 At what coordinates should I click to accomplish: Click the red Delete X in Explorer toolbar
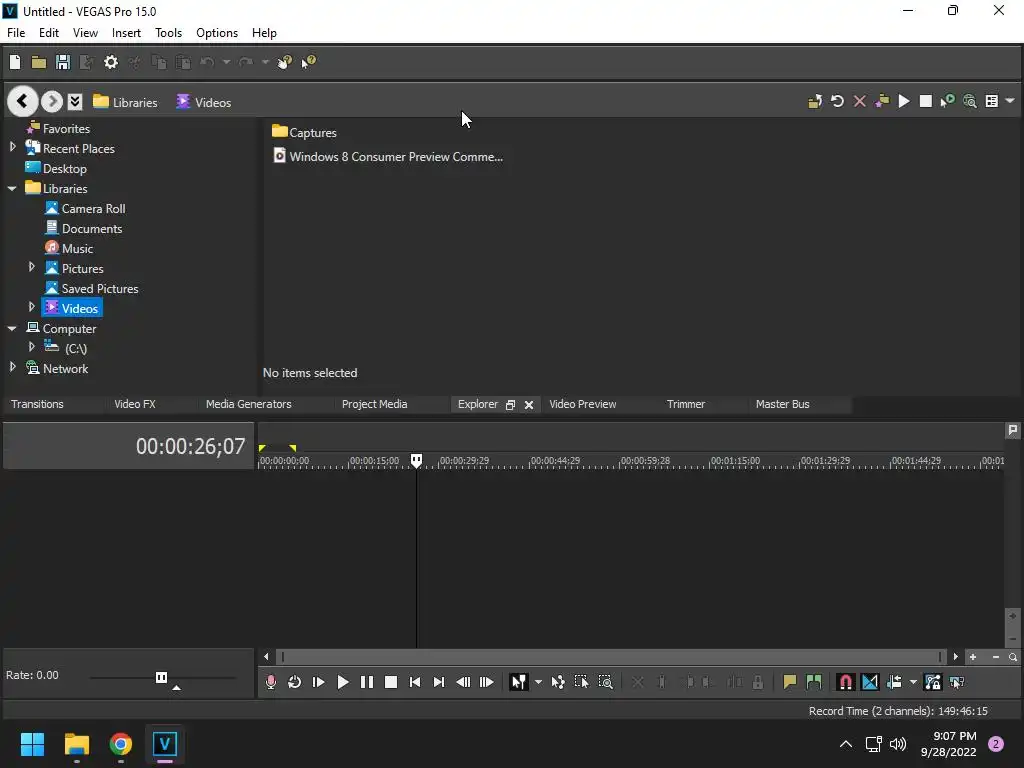tap(859, 101)
